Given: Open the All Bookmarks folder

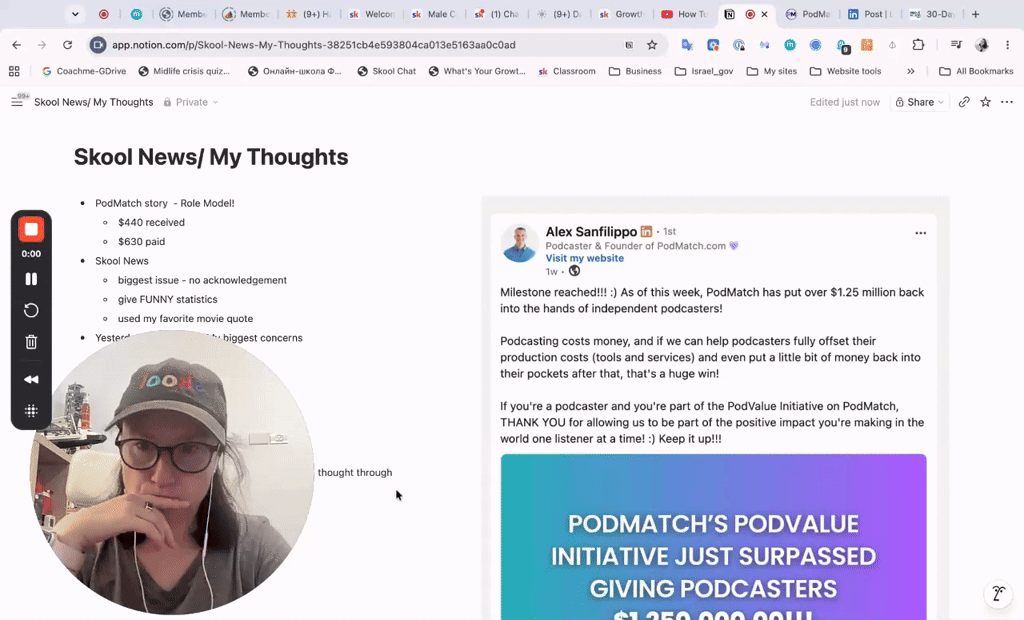Looking at the screenshot, I should click(976, 71).
